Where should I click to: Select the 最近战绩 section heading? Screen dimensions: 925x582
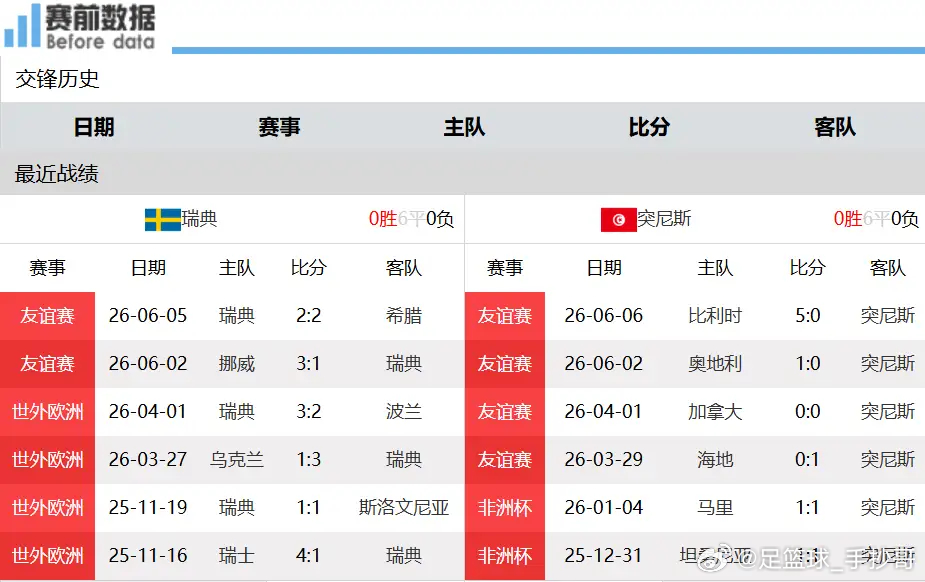tap(57, 174)
